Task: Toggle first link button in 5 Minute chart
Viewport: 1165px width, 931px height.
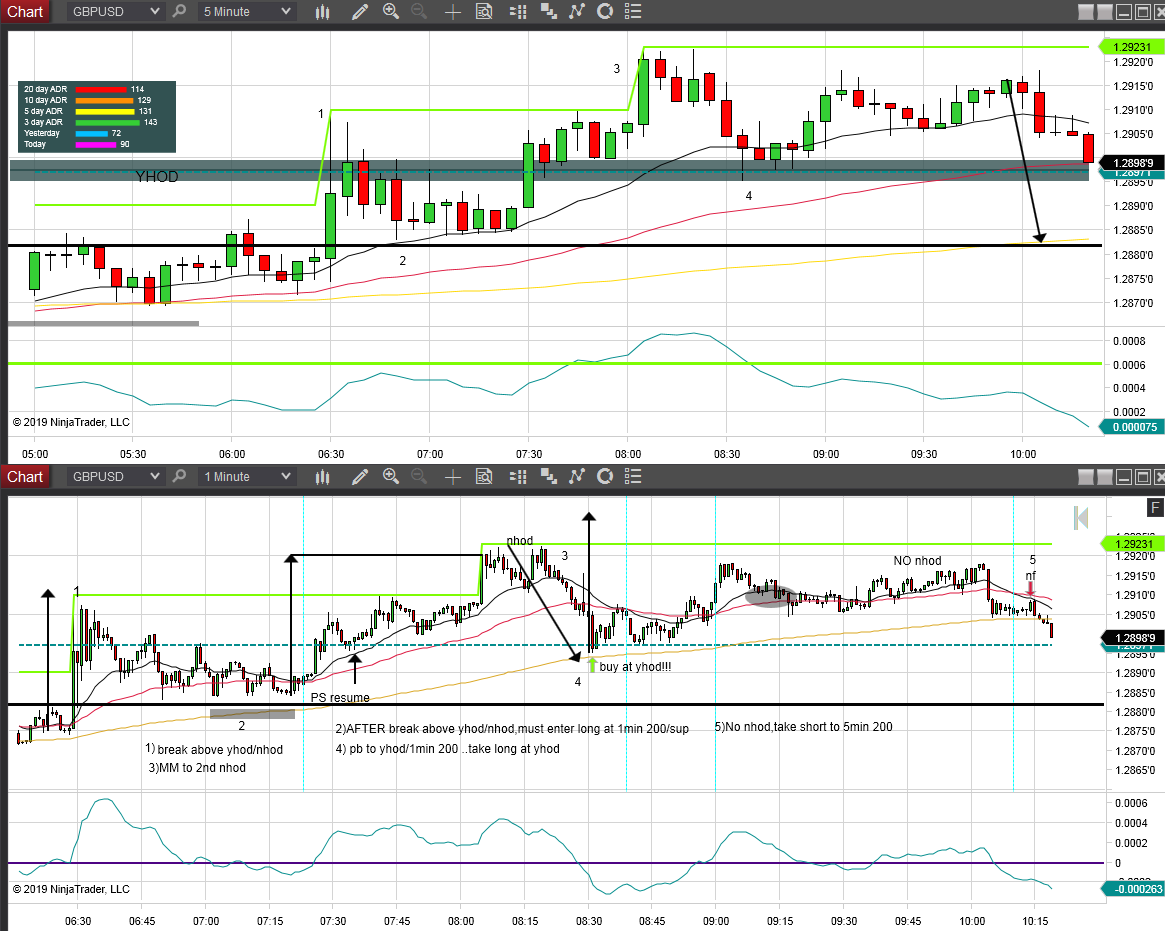Action: pos(1086,11)
